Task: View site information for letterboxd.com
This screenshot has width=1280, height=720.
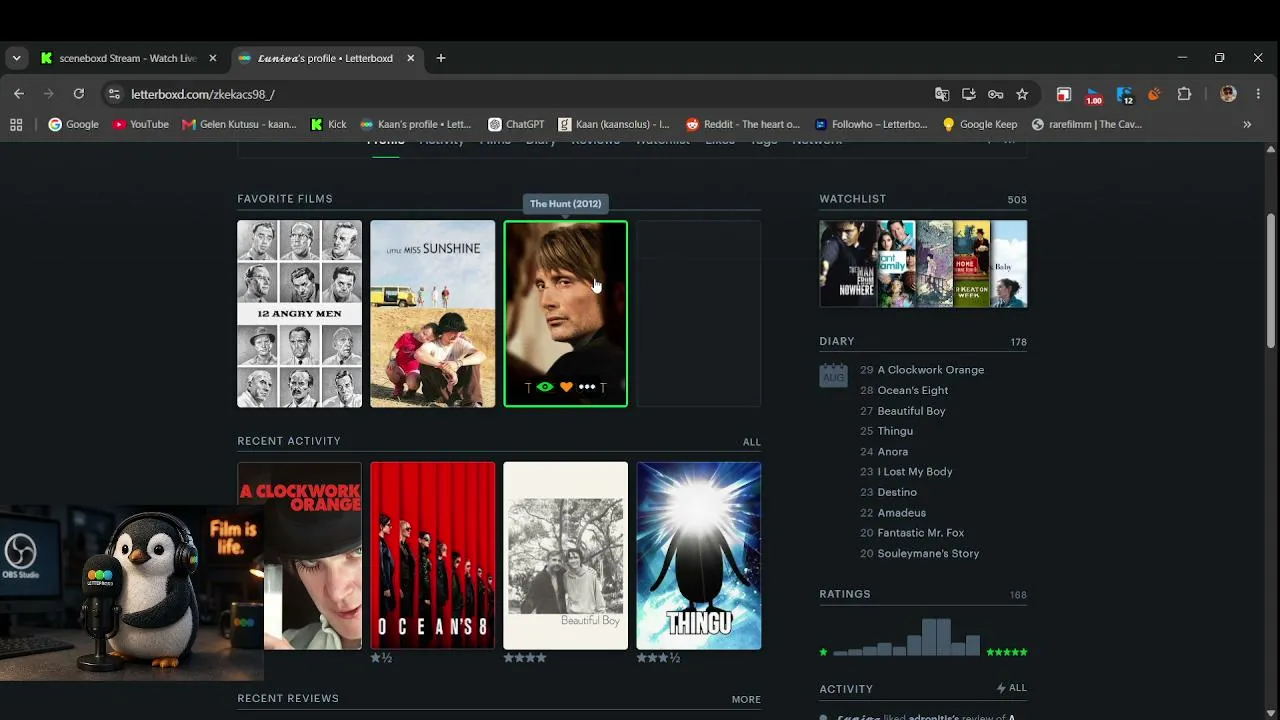Action: click(x=113, y=94)
